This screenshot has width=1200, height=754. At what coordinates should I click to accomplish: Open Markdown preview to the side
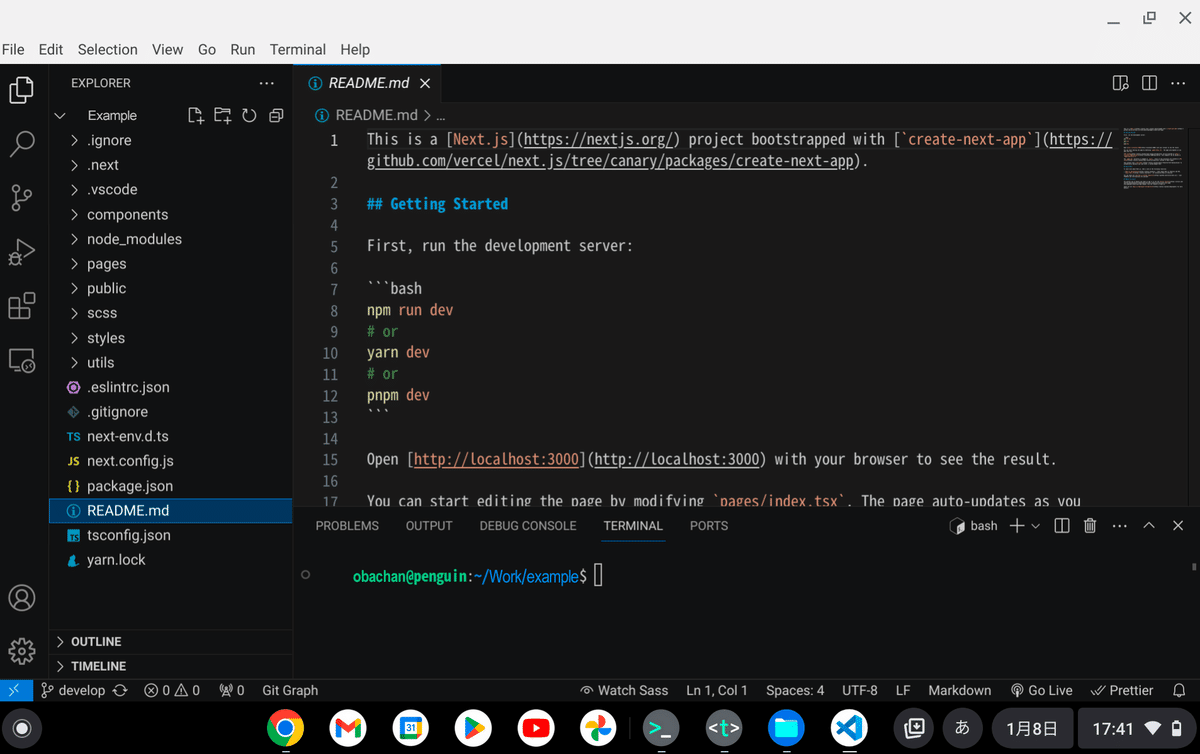1121,83
